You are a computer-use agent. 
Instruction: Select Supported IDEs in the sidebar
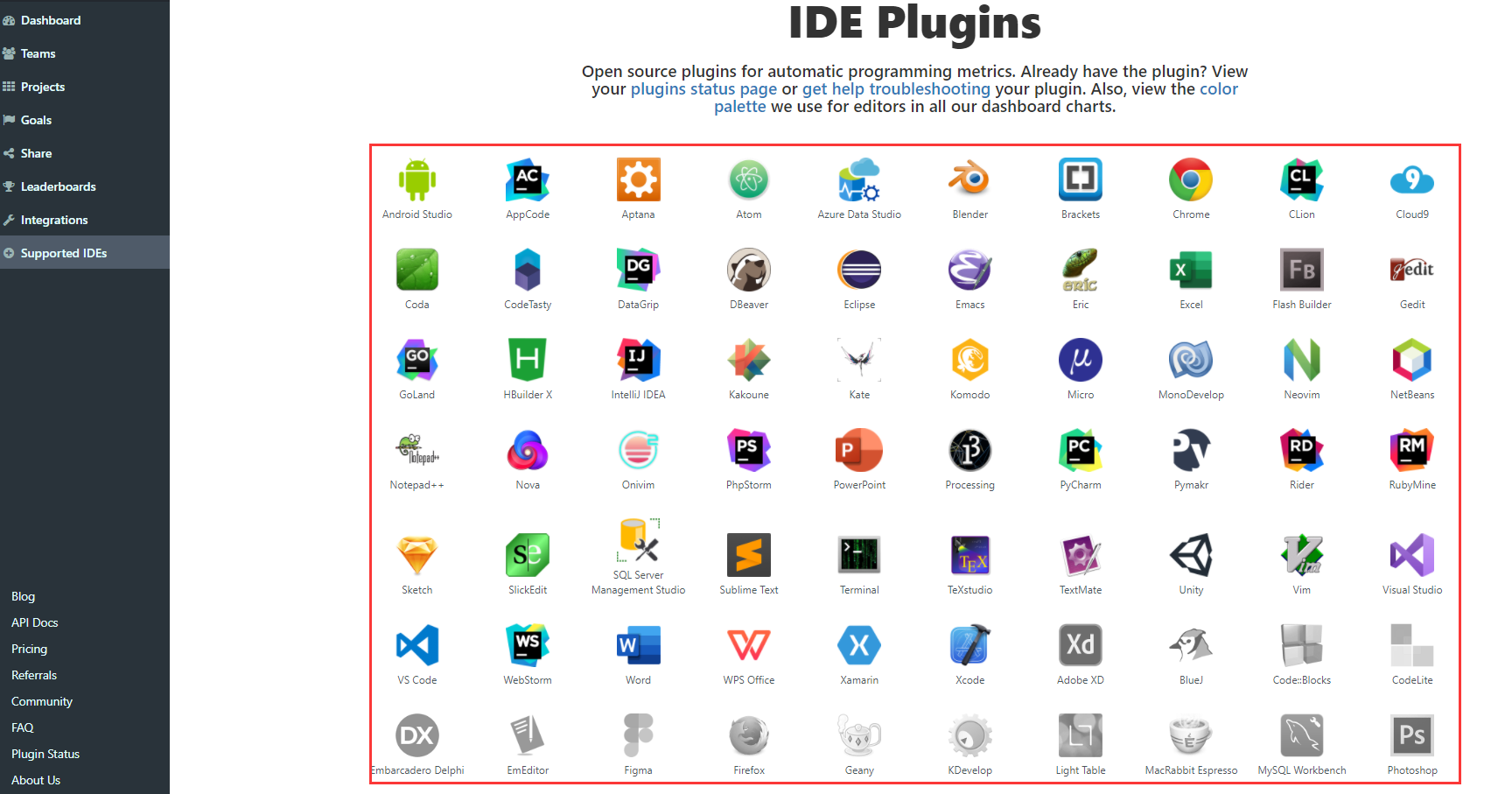pyautogui.click(x=85, y=253)
